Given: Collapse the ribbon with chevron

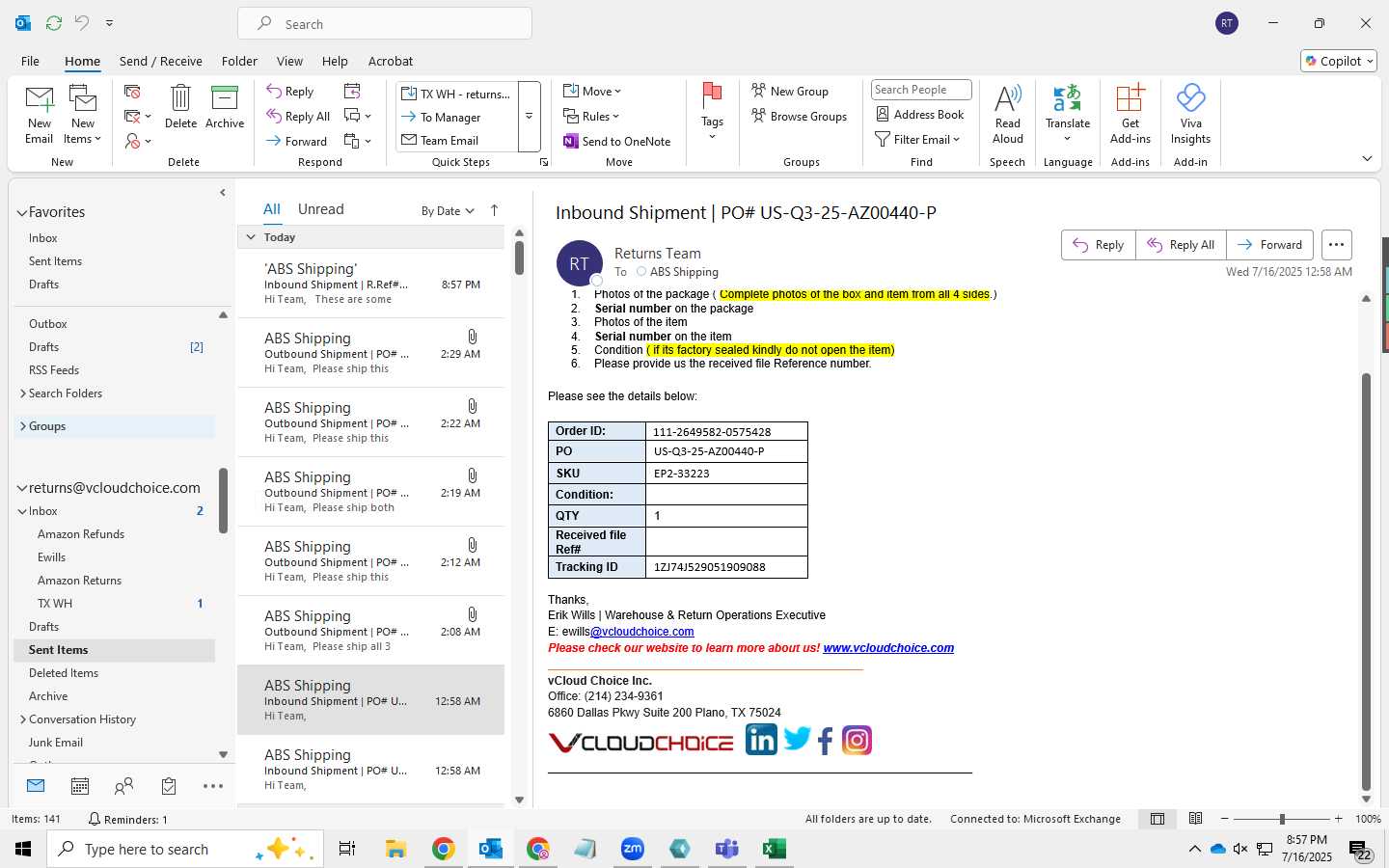Looking at the screenshot, I should click(1367, 158).
